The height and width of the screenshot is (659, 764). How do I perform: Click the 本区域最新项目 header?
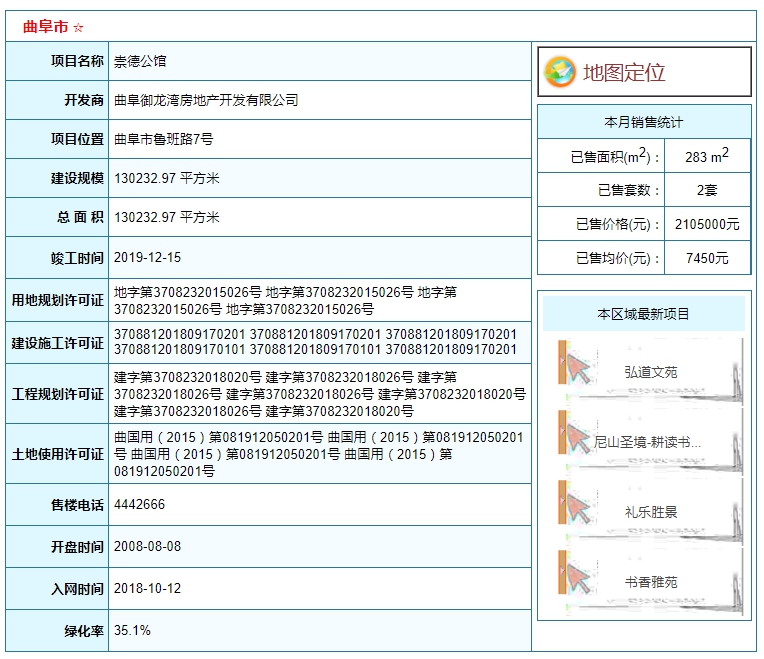(644, 314)
